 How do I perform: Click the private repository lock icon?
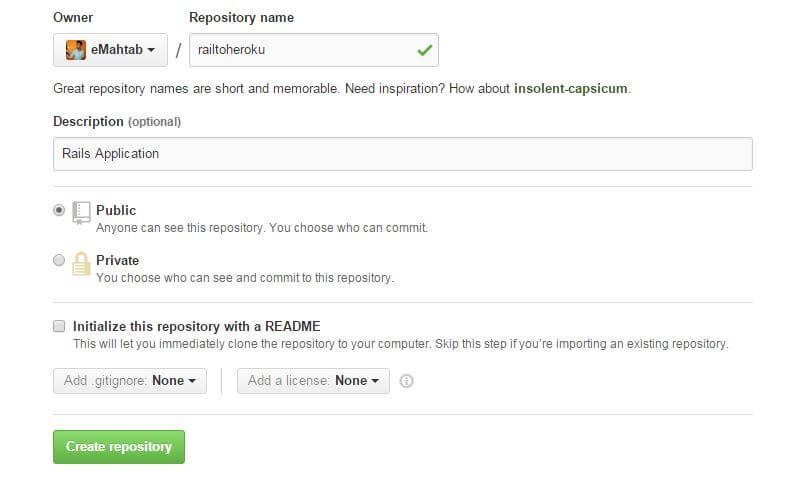tap(81, 264)
